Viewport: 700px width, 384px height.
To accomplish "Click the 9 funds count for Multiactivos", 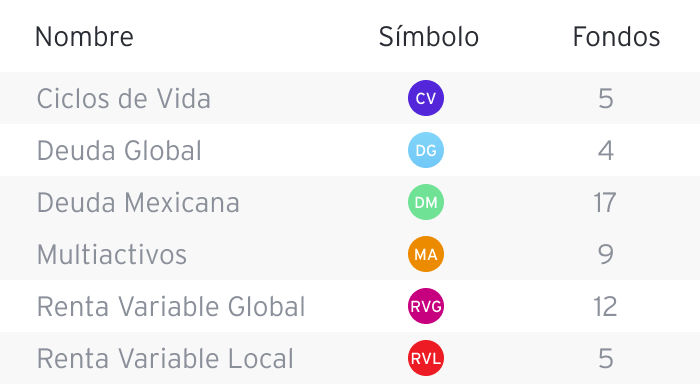I will pos(606,255).
